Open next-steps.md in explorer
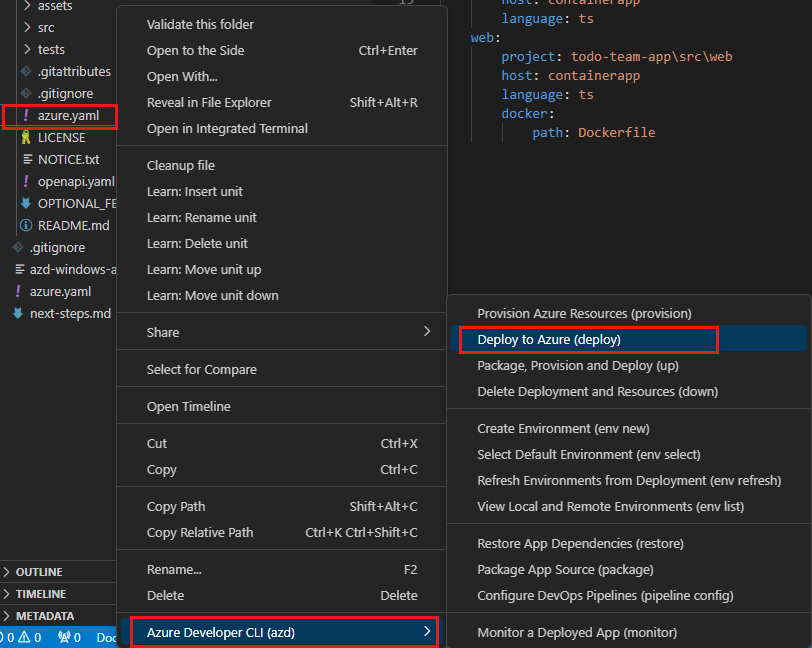 point(70,314)
